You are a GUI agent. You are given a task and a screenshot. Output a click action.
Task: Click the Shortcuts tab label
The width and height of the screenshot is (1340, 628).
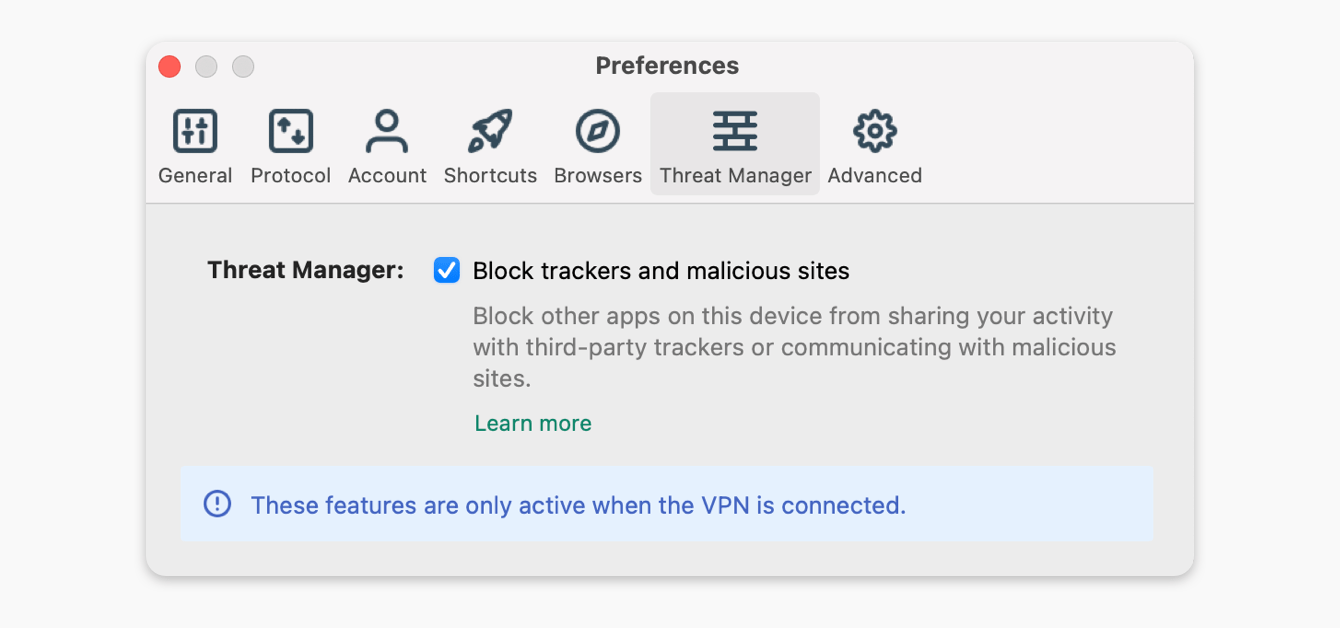pos(490,175)
